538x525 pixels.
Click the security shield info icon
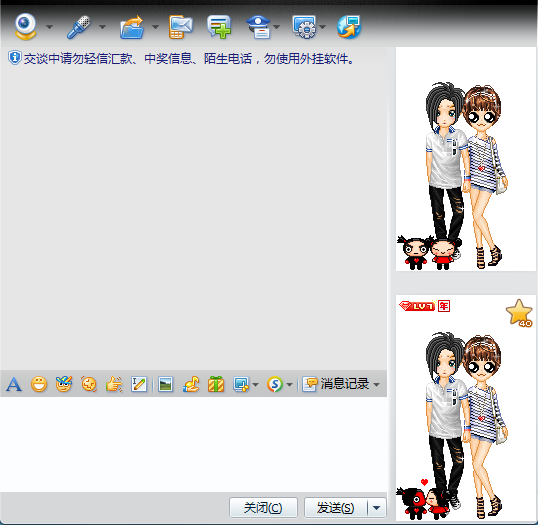point(14,58)
